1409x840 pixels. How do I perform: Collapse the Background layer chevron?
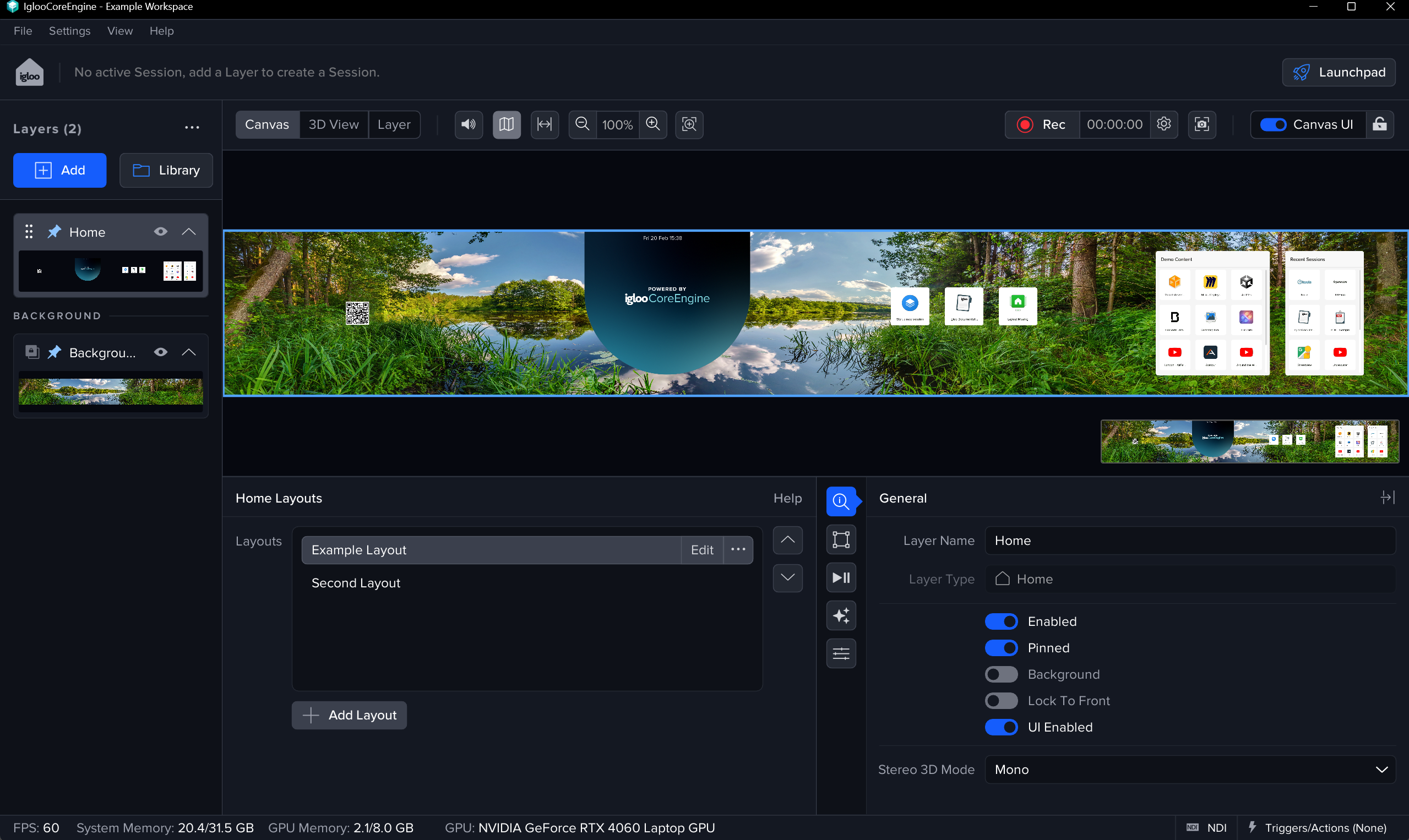click(x=189, y=352)
